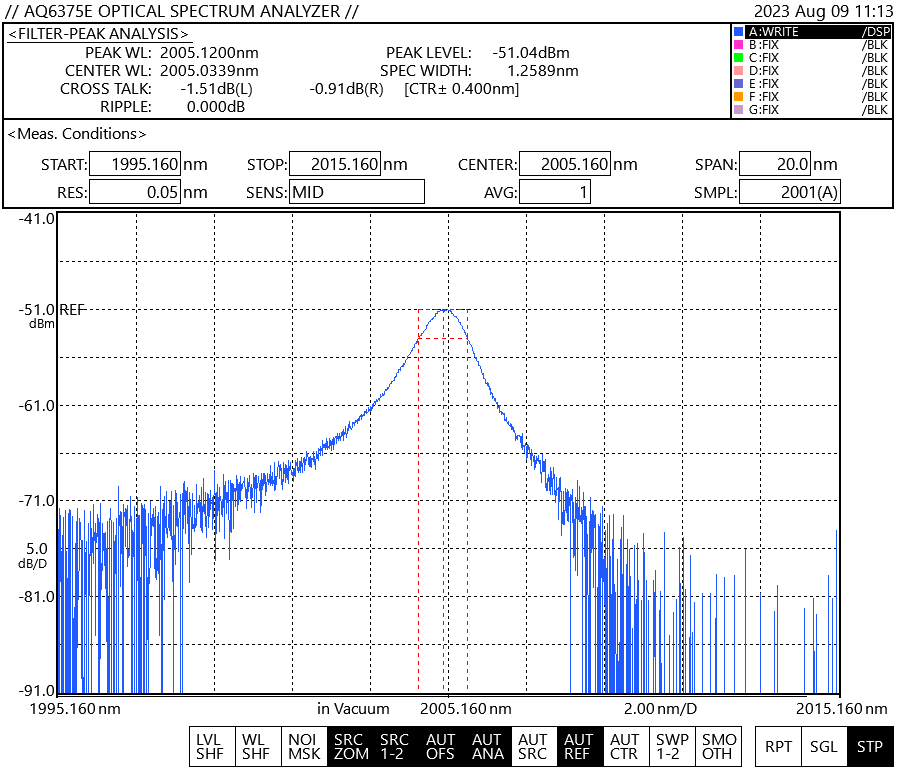The image size is (899, 768).
Task: Open the SENS MID sensitivity field
Action: coord(356,192)
